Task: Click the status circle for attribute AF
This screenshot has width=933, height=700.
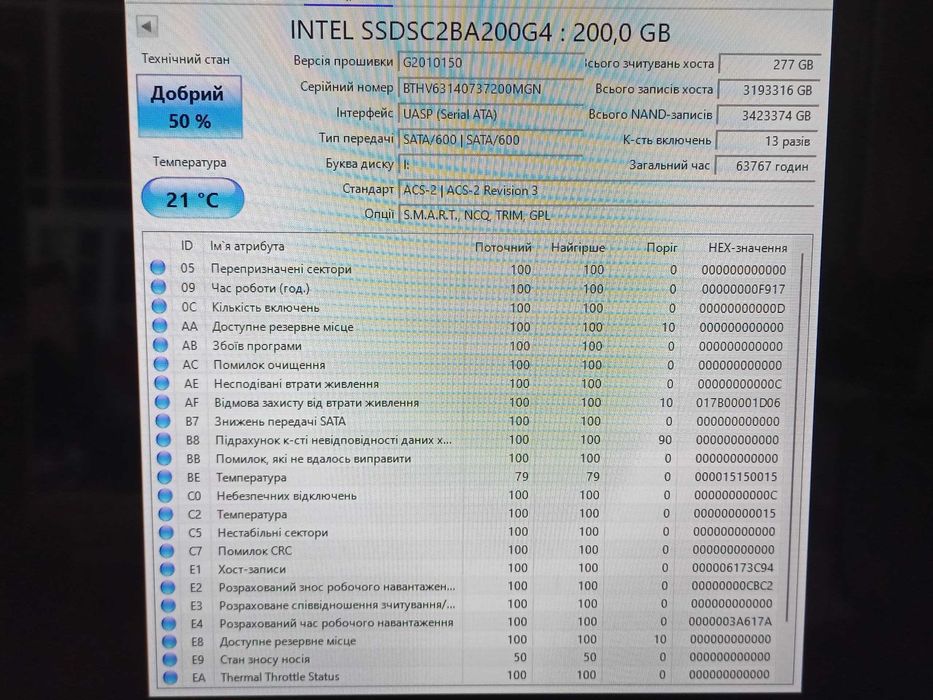Action: click(x=162, y=402)
